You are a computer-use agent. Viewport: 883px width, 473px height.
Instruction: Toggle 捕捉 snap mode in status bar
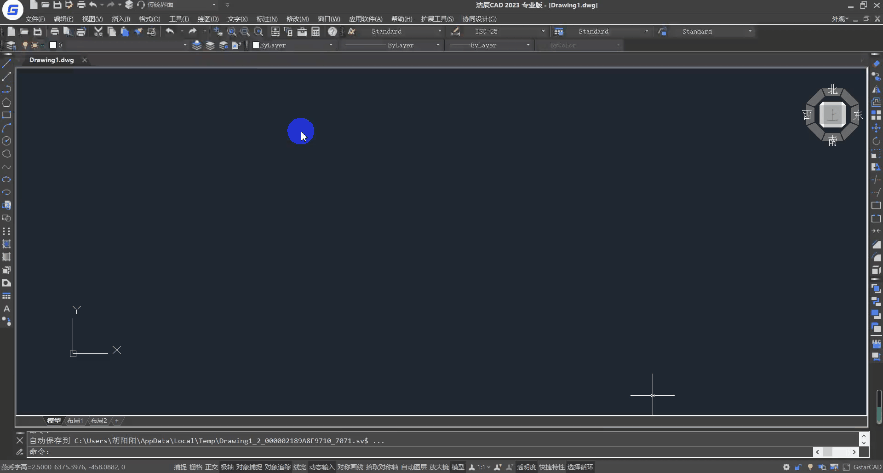pos(180,467)
